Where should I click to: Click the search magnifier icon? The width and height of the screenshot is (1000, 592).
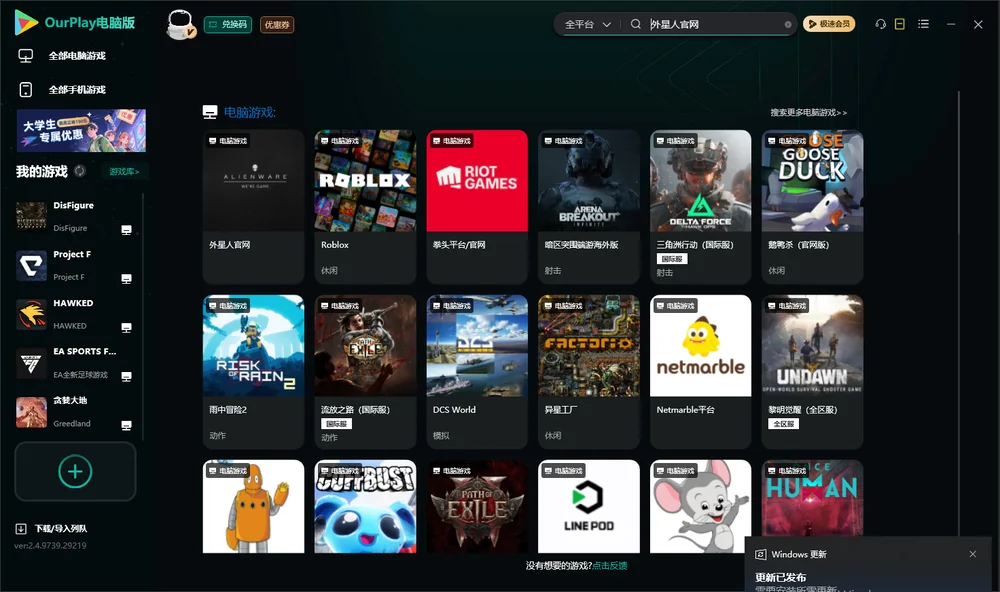tap(636, 24)
